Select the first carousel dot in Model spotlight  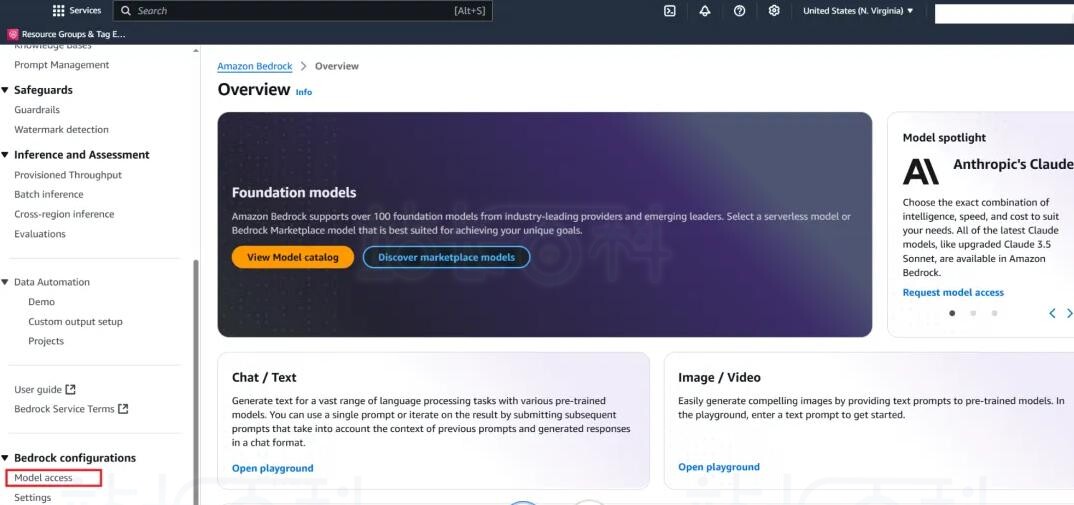951,313
